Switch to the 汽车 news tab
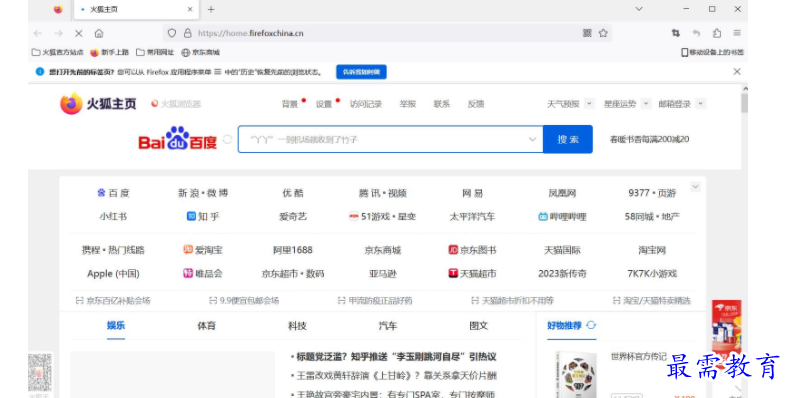788x398 pixels. coord(387,326)
